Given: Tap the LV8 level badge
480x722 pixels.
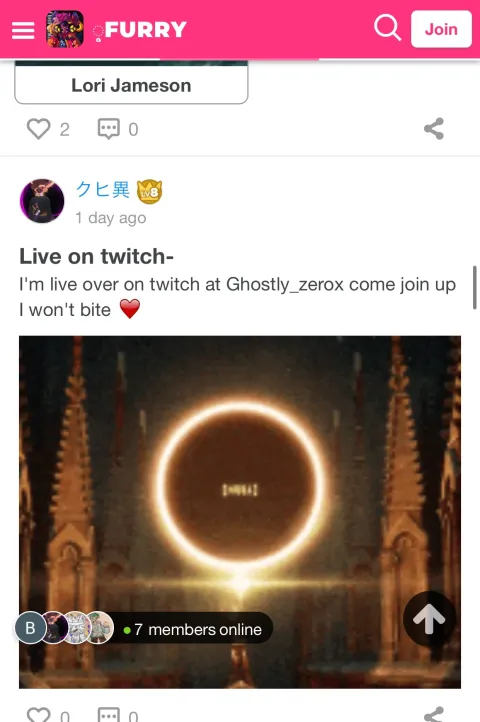Looking at the screenshot, I should pos(149,192).
